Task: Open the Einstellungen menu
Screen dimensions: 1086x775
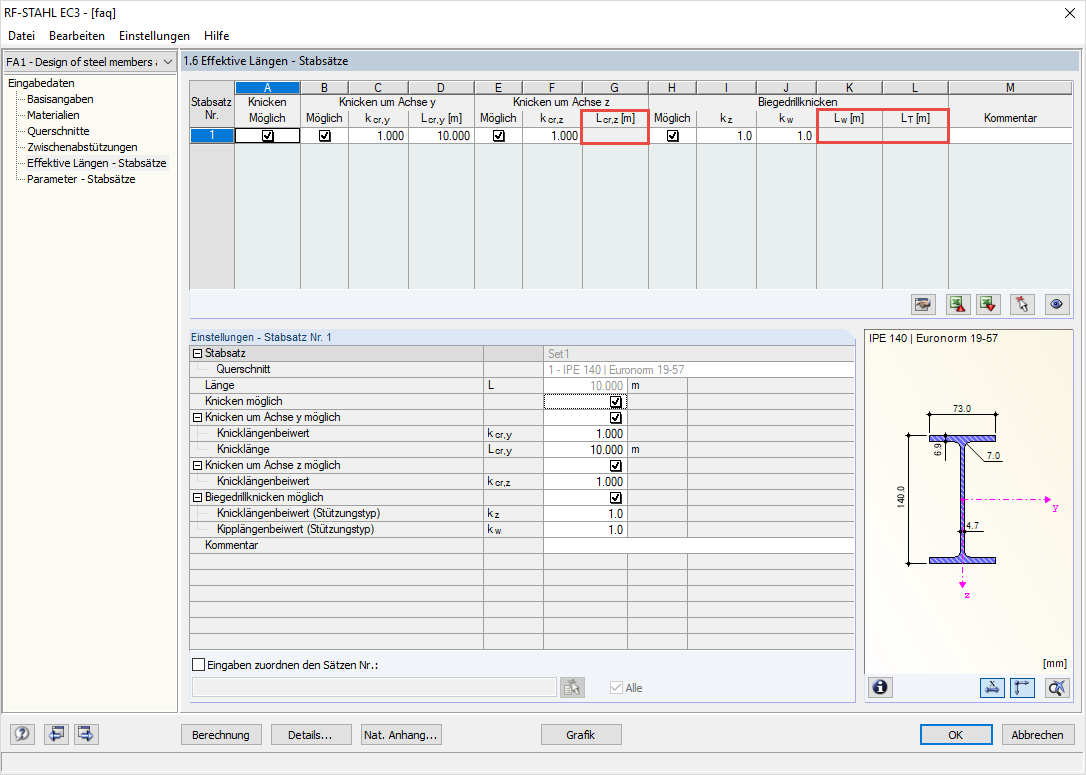Action: coord(154,36)
